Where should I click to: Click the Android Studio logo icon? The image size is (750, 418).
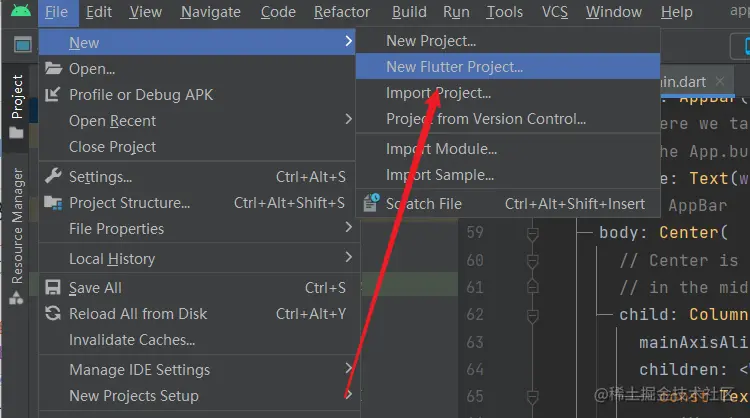pos(21,12)
